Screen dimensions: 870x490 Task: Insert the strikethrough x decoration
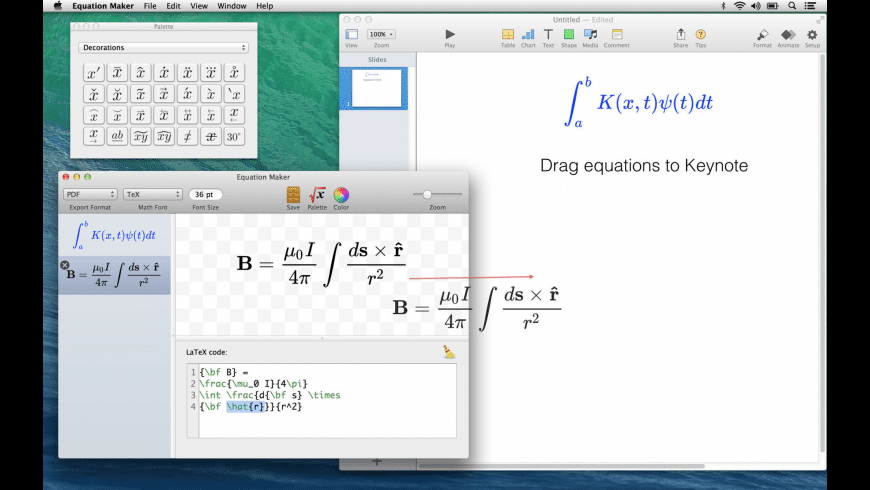point(211,136)
